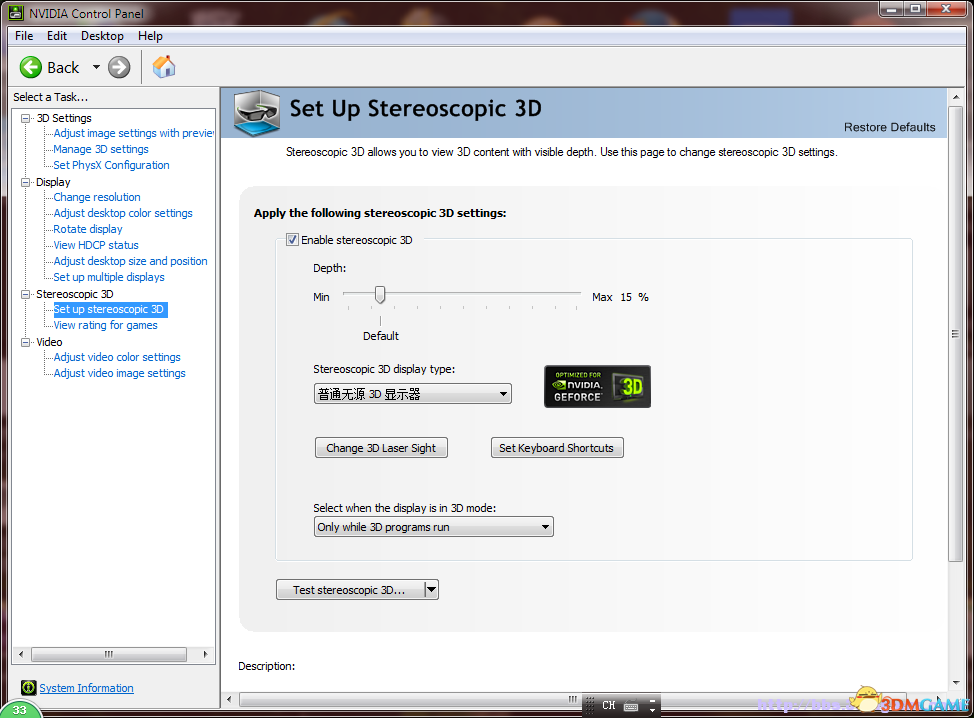974x718 pixels.
Task: Click the task pane scroll right arrow
Action: [206, 654]
